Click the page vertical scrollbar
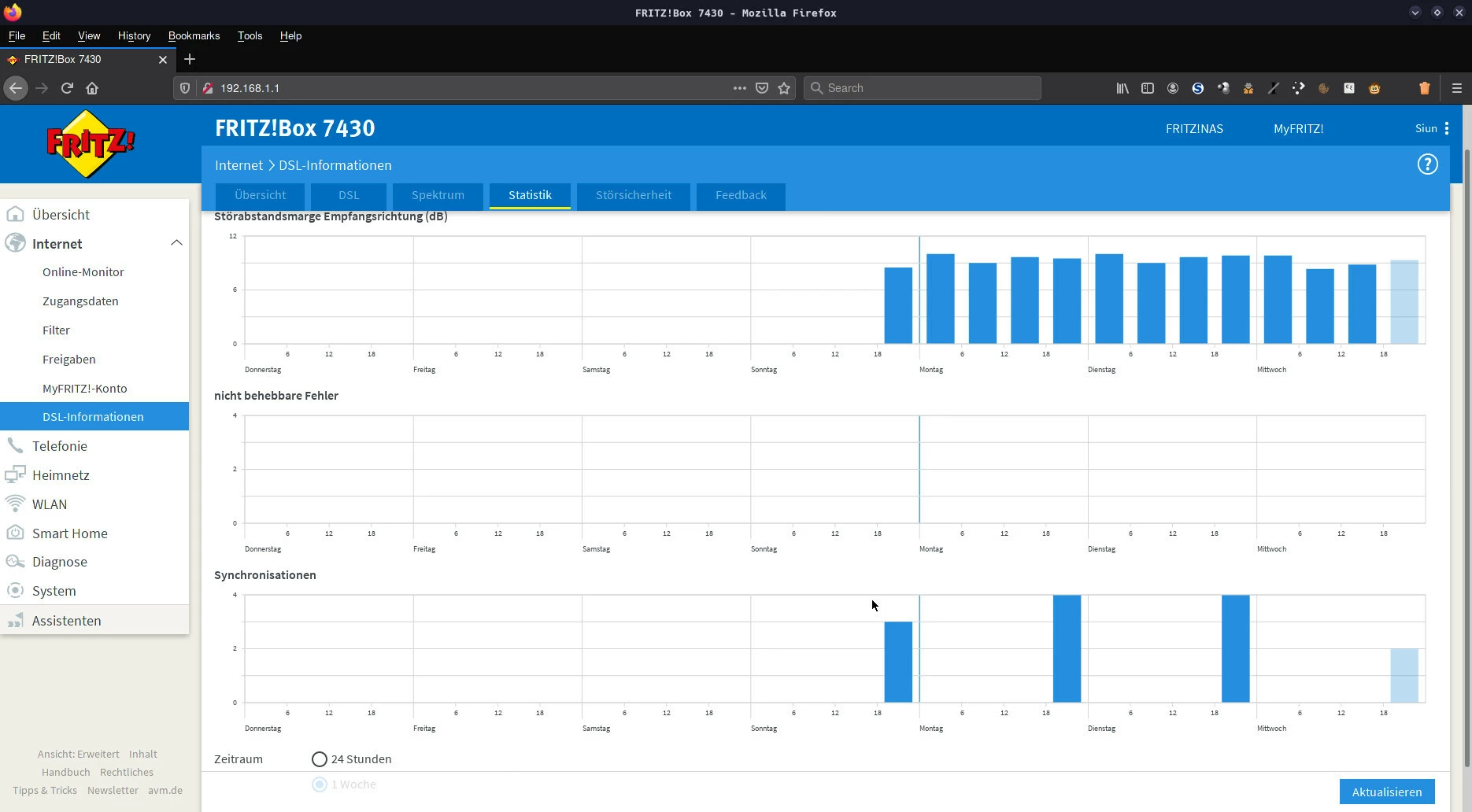 tap(1466, 456)
